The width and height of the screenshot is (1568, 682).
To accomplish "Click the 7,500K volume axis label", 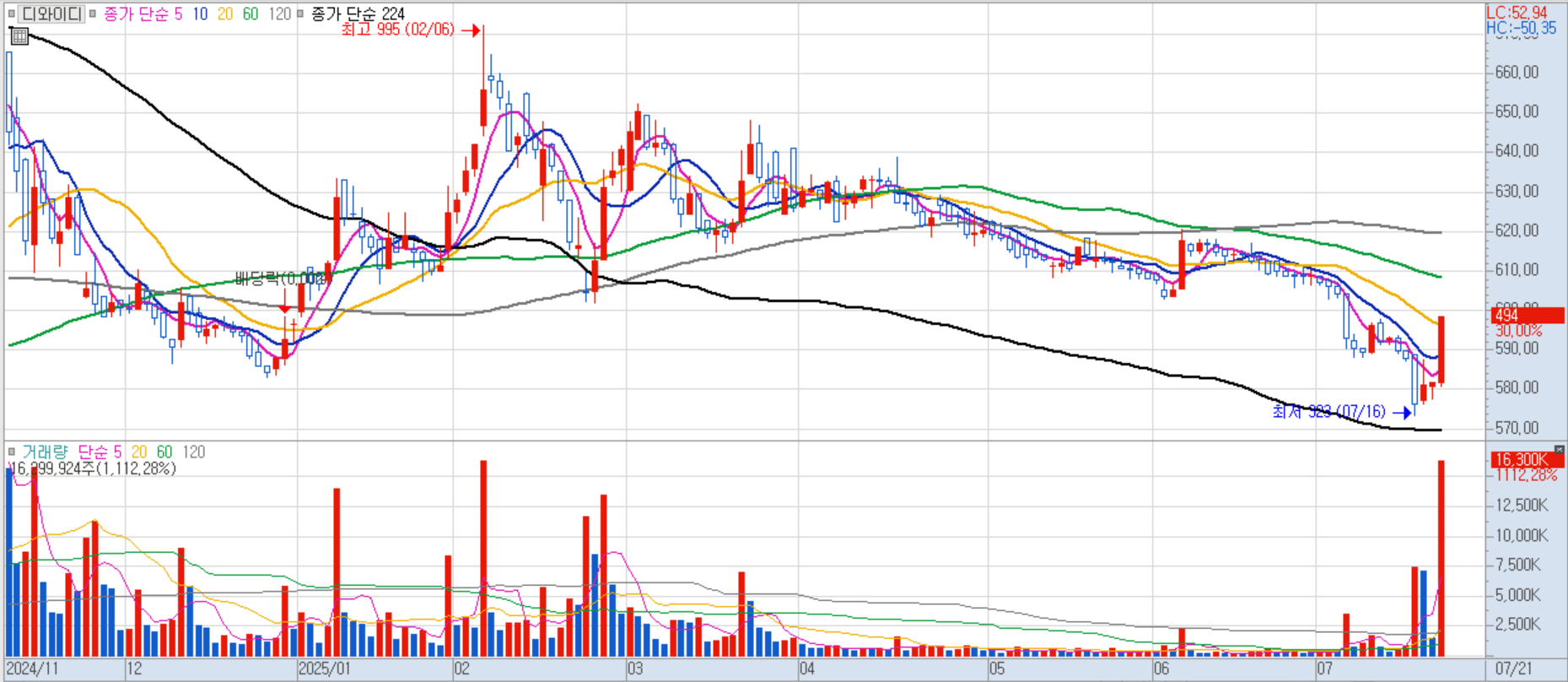I will coord(1517,566).
